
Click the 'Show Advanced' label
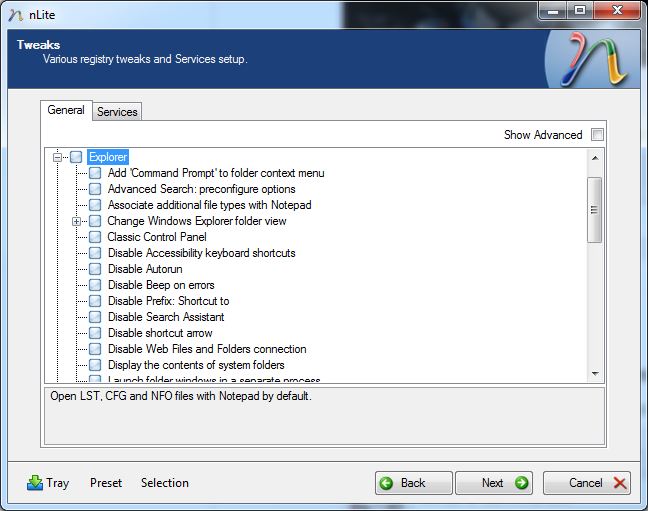click(x=543, y=135)
